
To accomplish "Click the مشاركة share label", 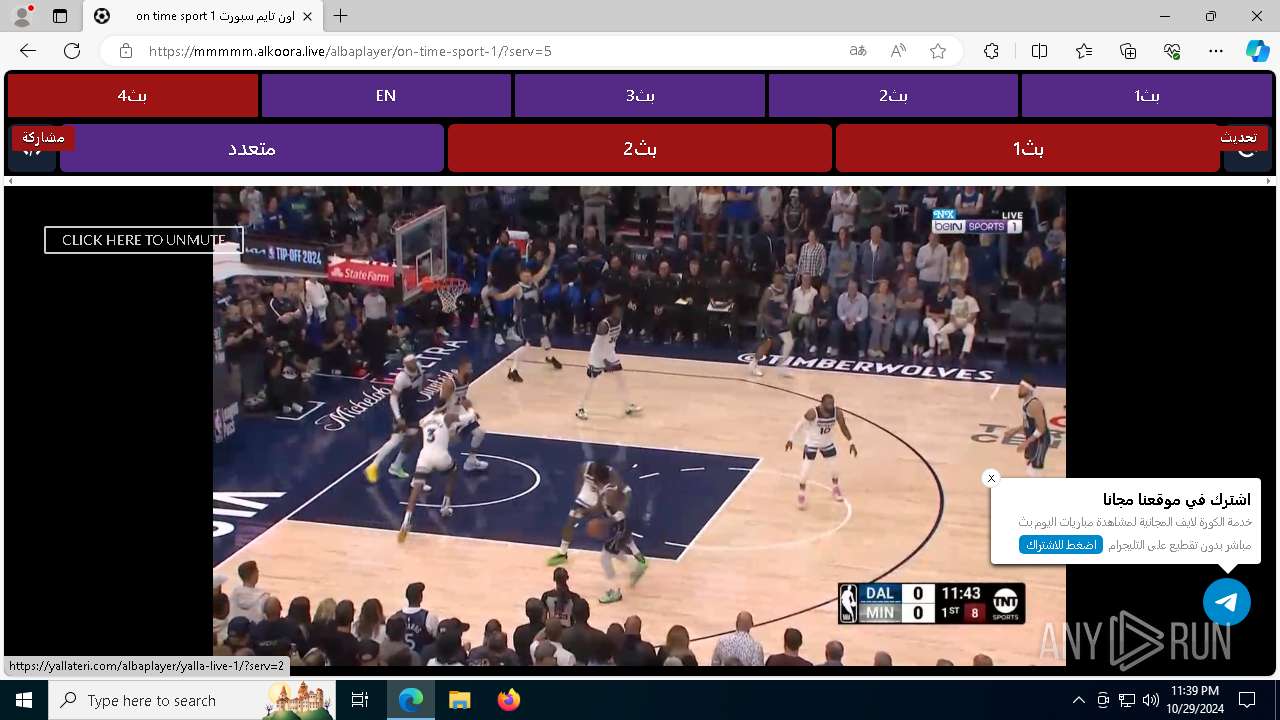I will coord(43,137).
